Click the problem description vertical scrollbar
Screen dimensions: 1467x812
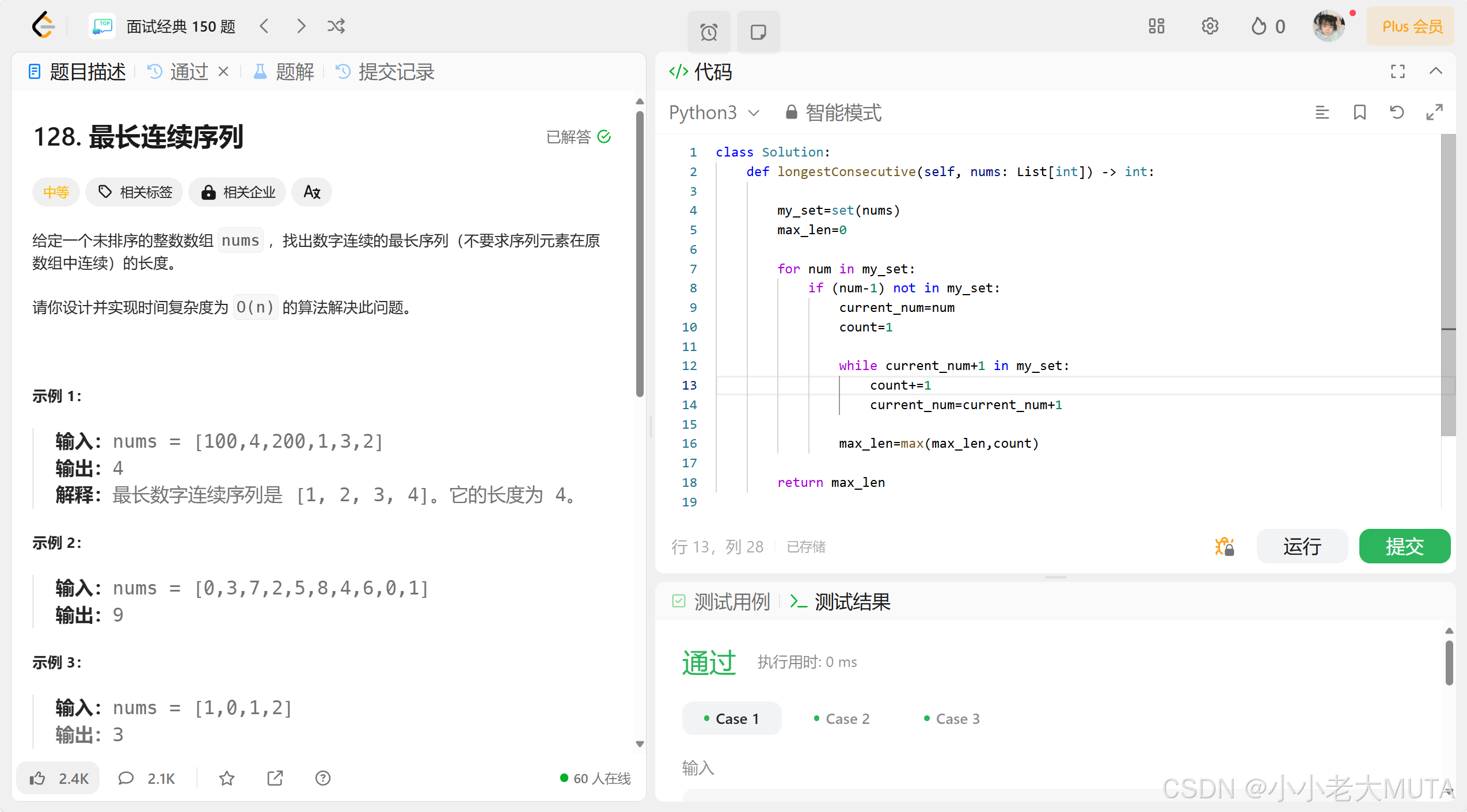click(x=639, y=253)
